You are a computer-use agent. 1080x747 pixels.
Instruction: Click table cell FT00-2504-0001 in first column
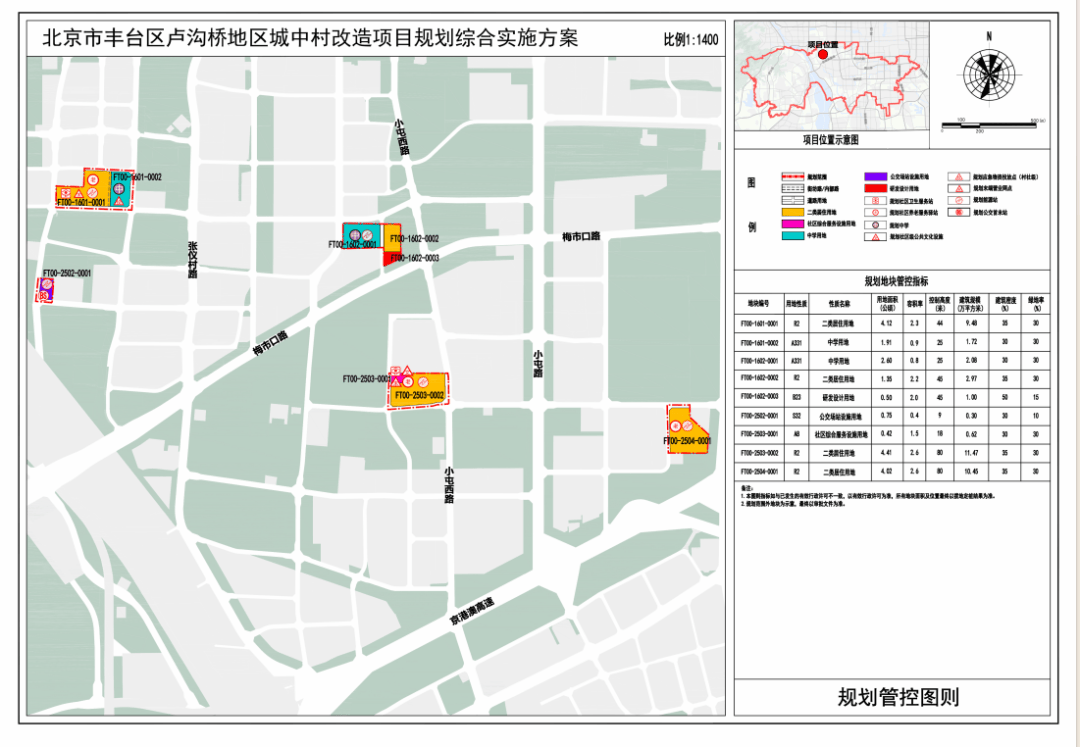pyautogui.click(x=759, y=472)
